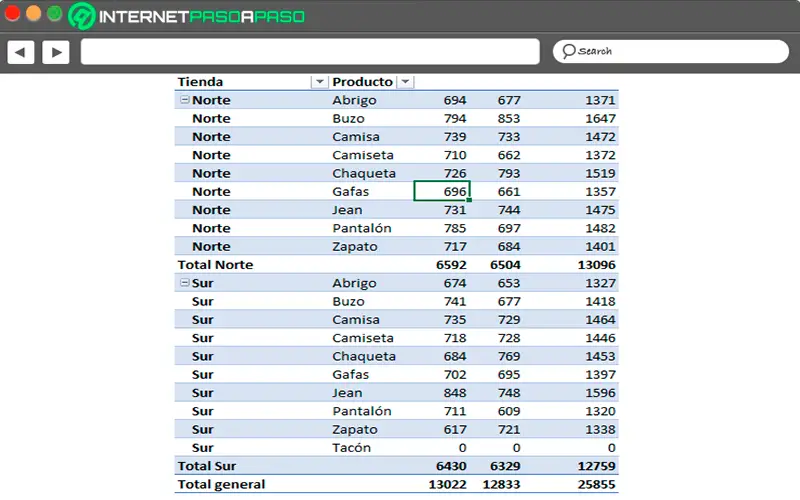Click the green window maximize dot
Screen dimensions: 800x500
pos(54,14)
